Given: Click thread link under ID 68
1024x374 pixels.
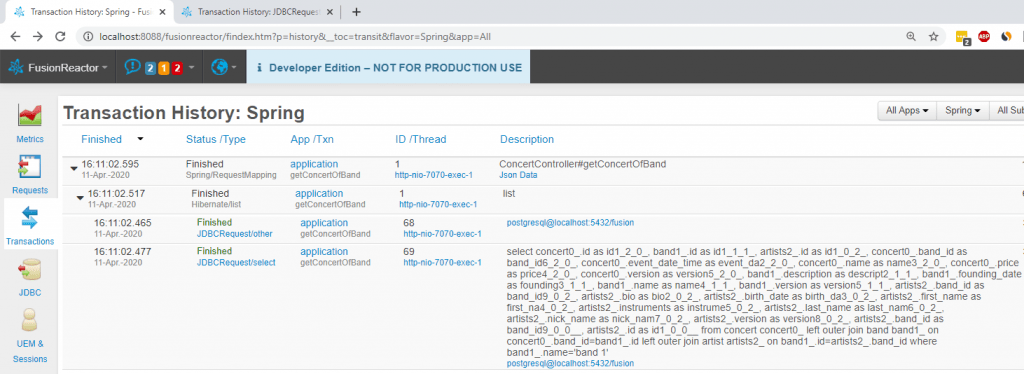Looking at the screenshot, I should [x=442, y=234].
